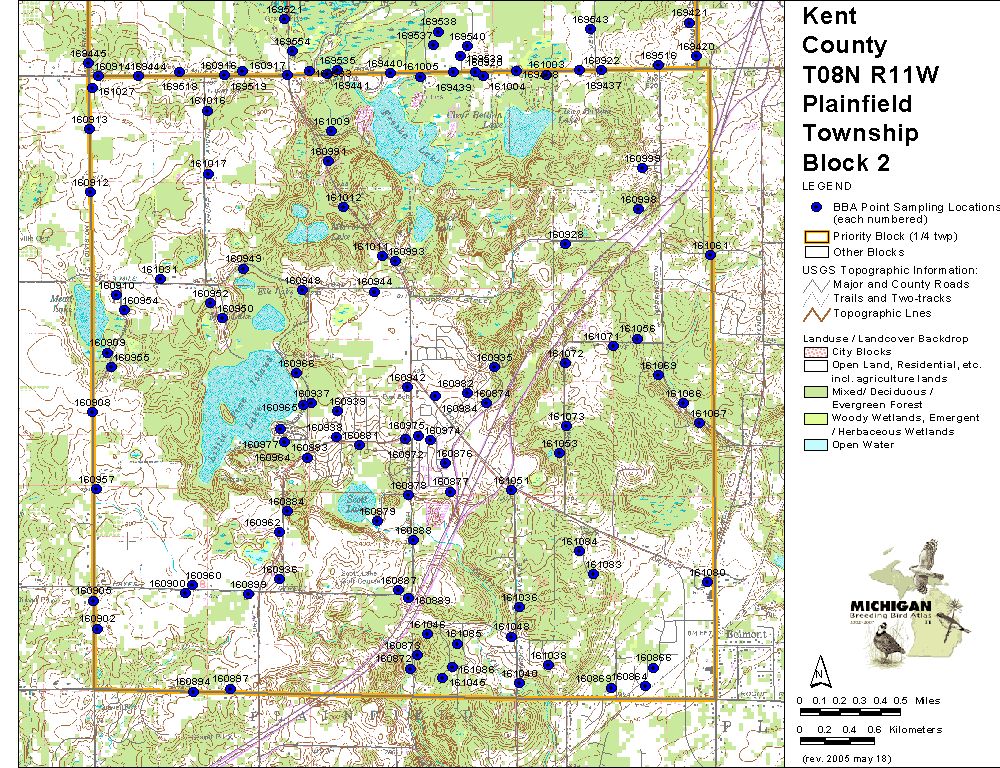Select the City Blocks legend swatch
This screenshot has width=1000, height=768.
click(x=816, y=352)
